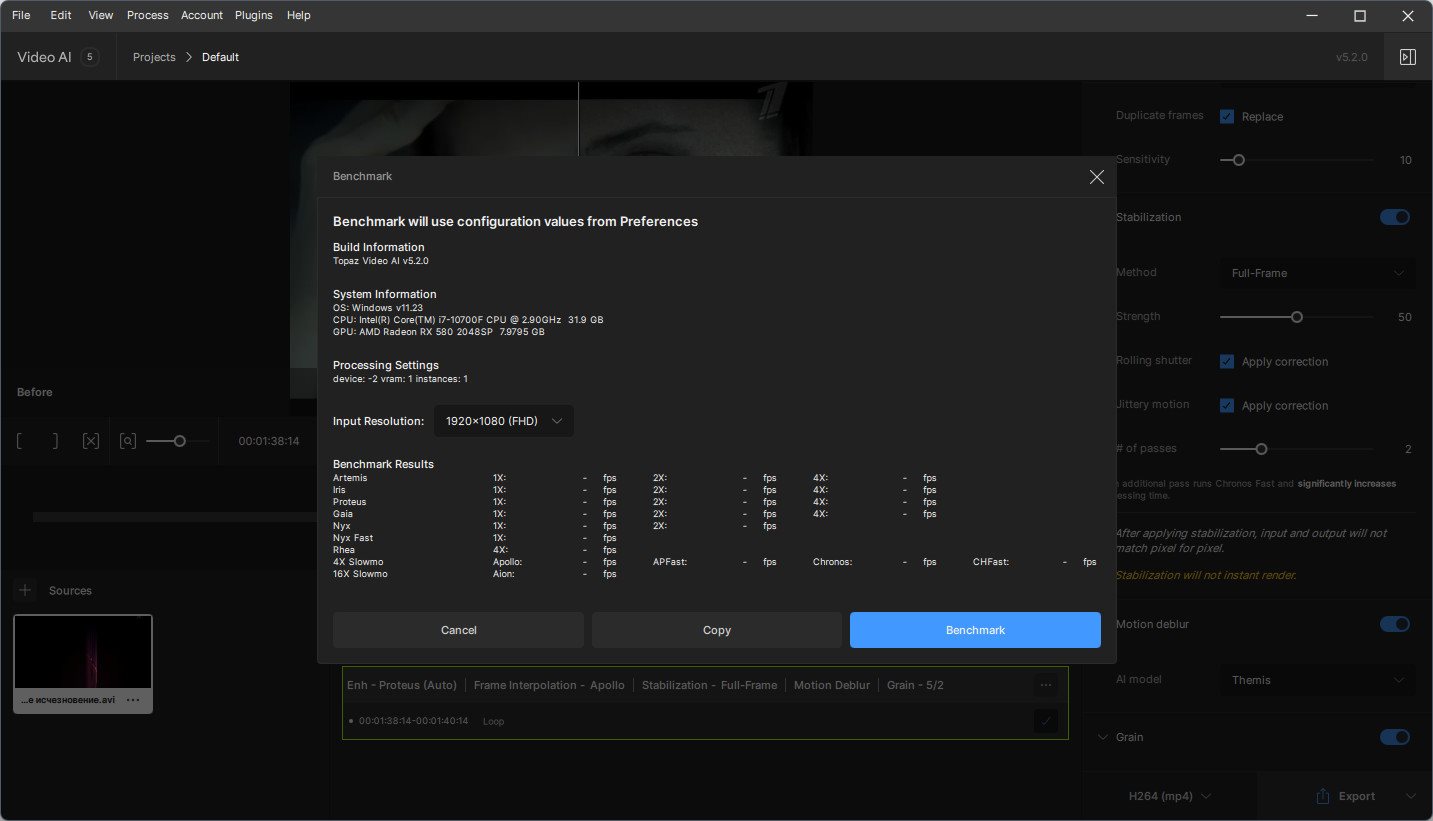Expand the stabilization Method Full-Frame dropdown
Viewport: 1433px width, 821px height.
[x=1317, y=273]
